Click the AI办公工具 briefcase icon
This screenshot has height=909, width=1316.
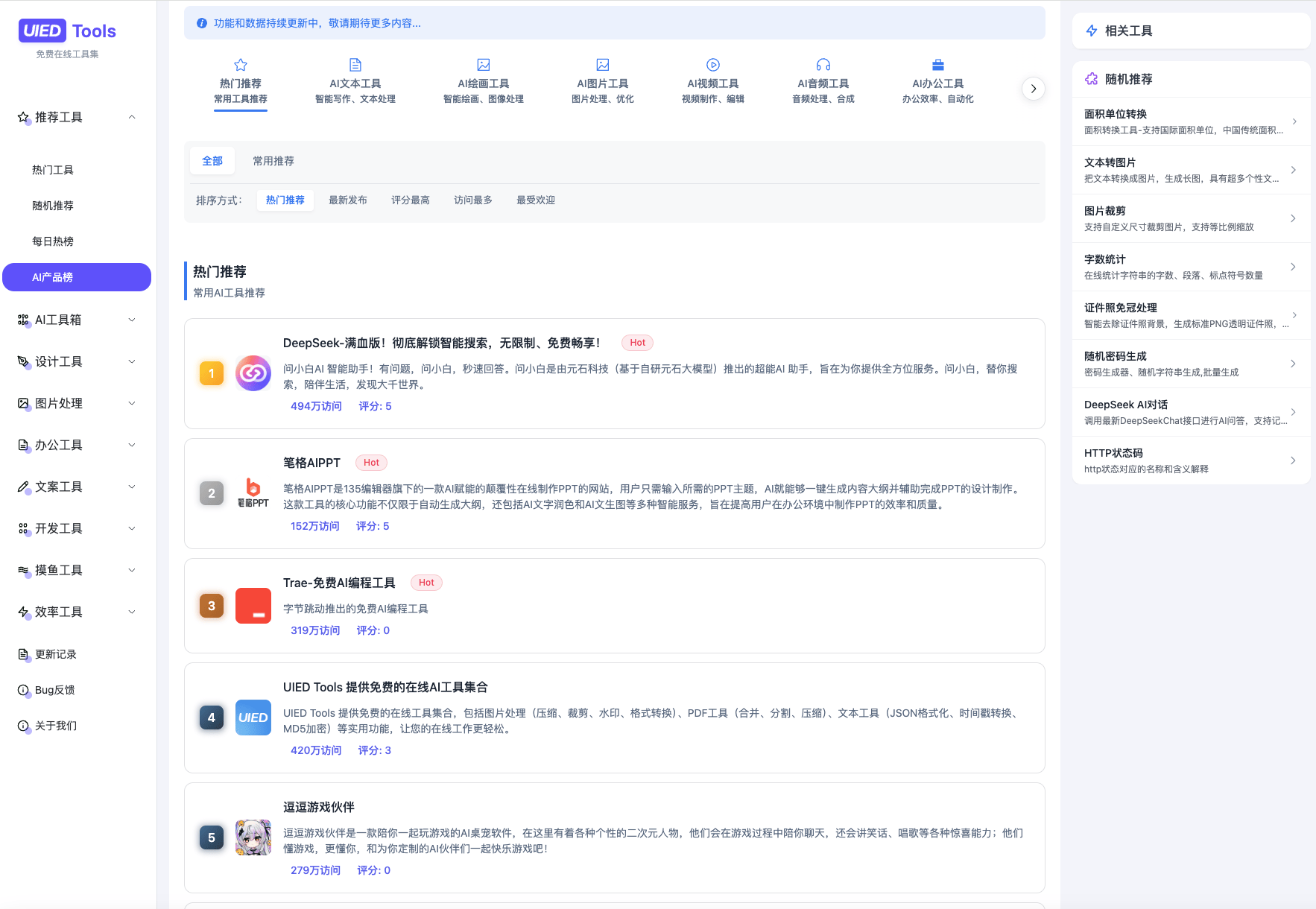tap(938, 65)
